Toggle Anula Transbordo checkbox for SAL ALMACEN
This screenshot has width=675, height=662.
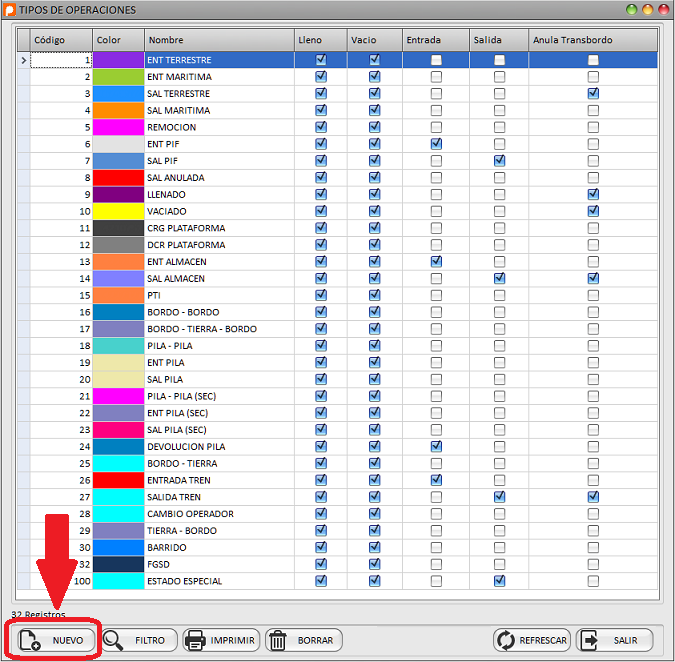coord(593,278)
